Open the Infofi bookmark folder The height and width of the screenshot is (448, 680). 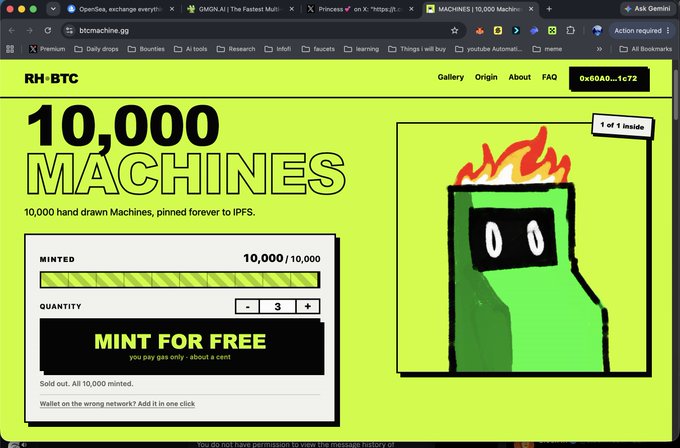point(278,49)
